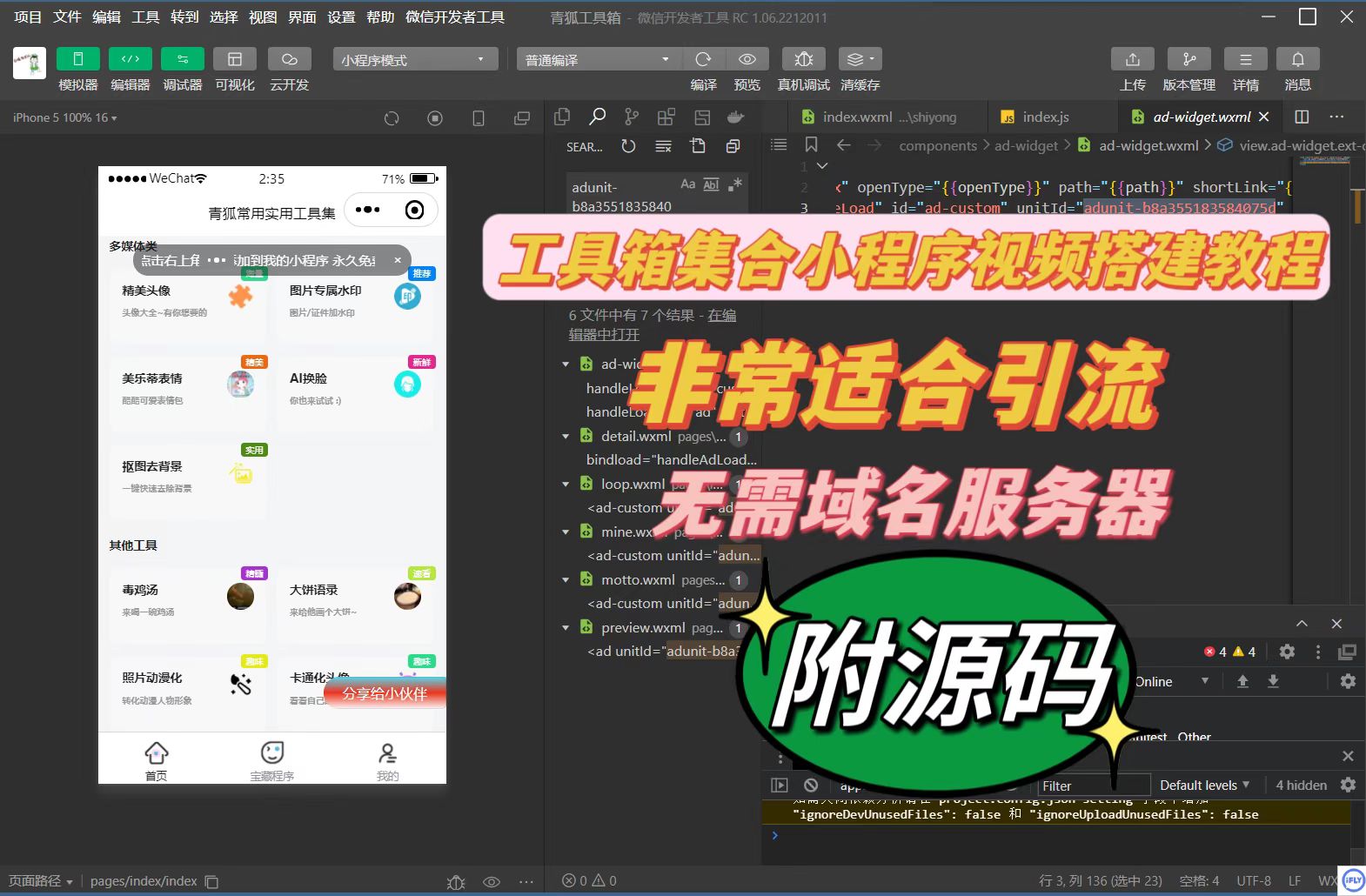Click the simulator refresh icon
The width and height of the screenshot is (1366, 896).
point(392,118)
